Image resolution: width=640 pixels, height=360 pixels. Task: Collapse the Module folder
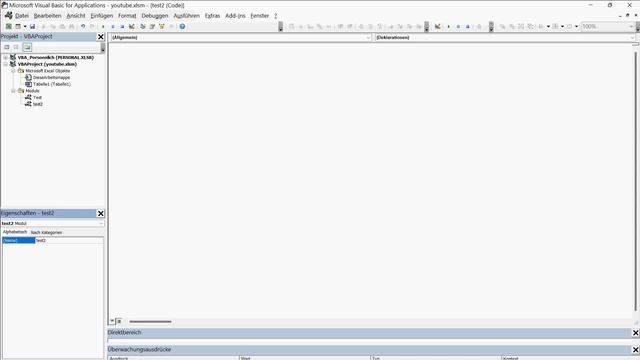click(13, 91)
